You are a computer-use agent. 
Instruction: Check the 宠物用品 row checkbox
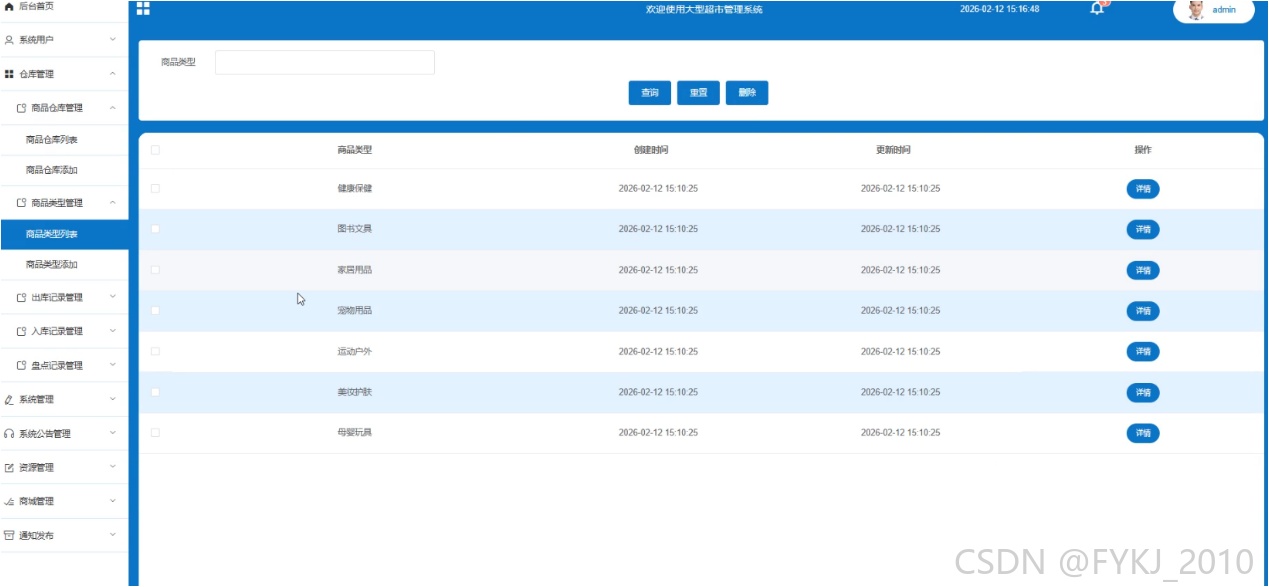(155, 311)
